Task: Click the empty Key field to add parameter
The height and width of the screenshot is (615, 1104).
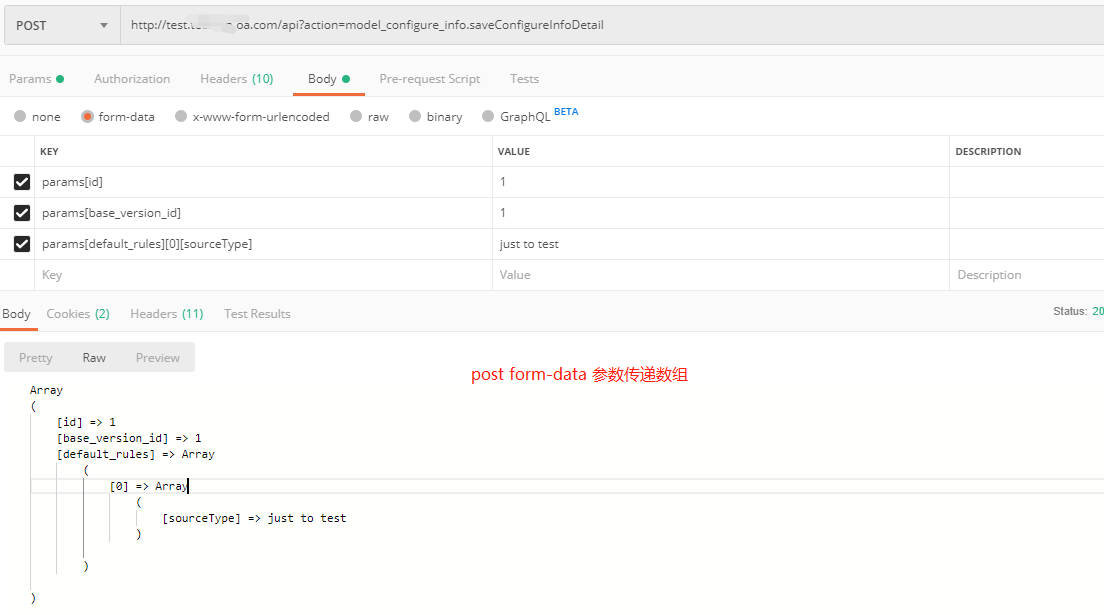Action: point(200,274)
